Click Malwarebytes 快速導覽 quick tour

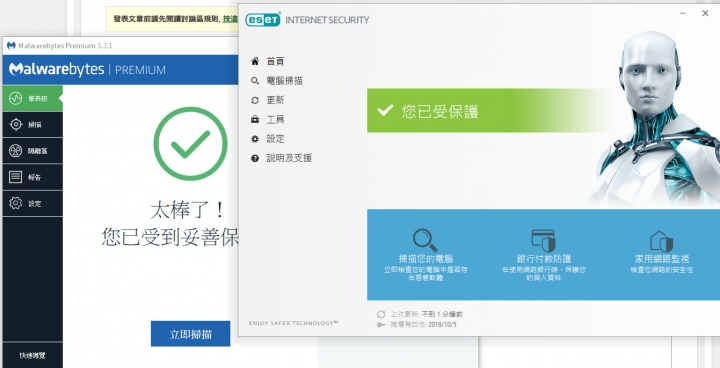pos(33,356)
